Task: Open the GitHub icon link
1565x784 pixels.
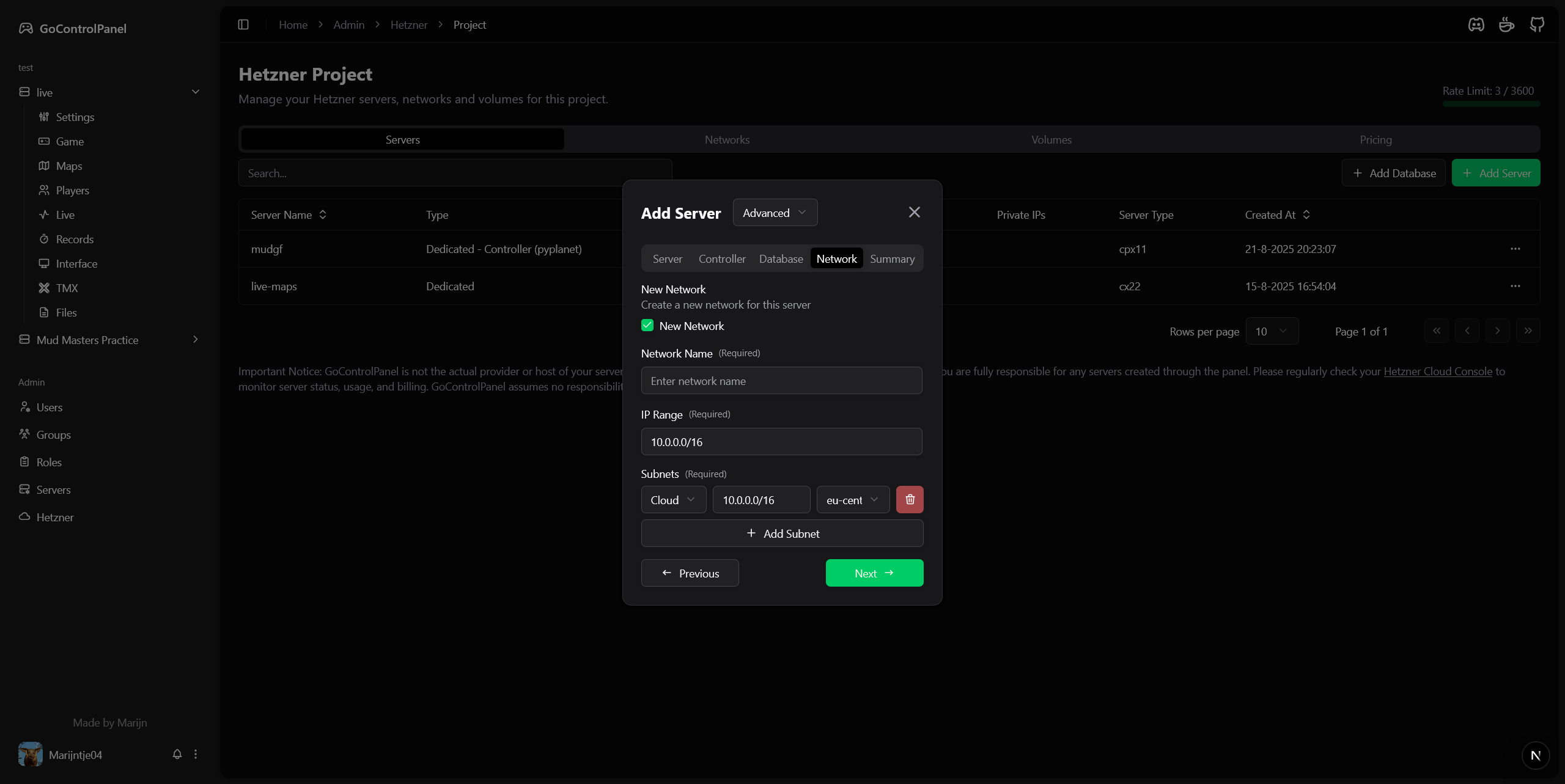Action: (1537, 24)
